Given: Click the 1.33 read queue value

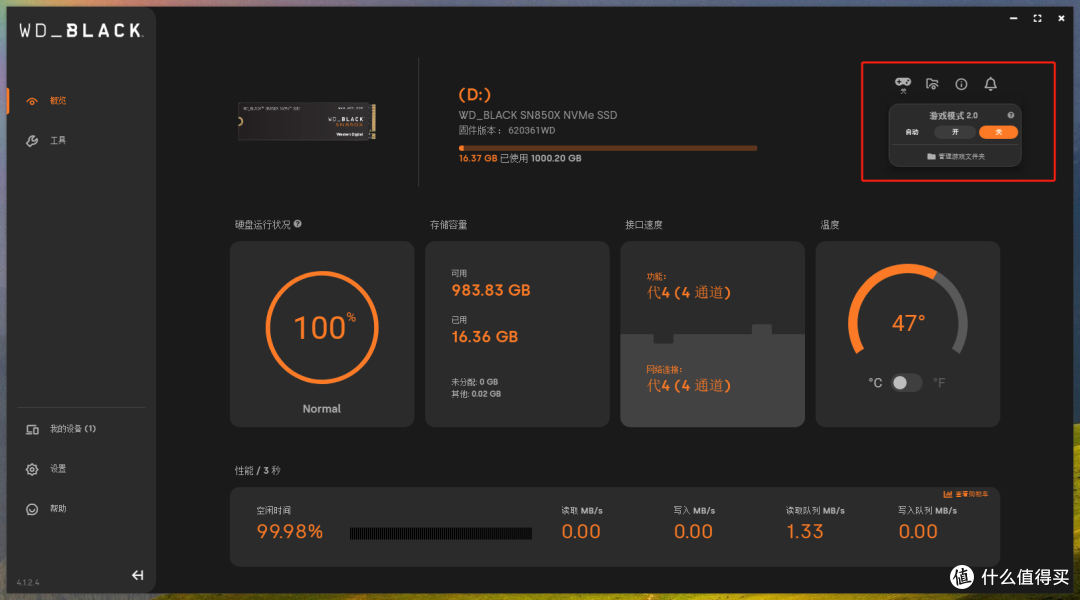Looking at the screenshot, I should (804, 532).
